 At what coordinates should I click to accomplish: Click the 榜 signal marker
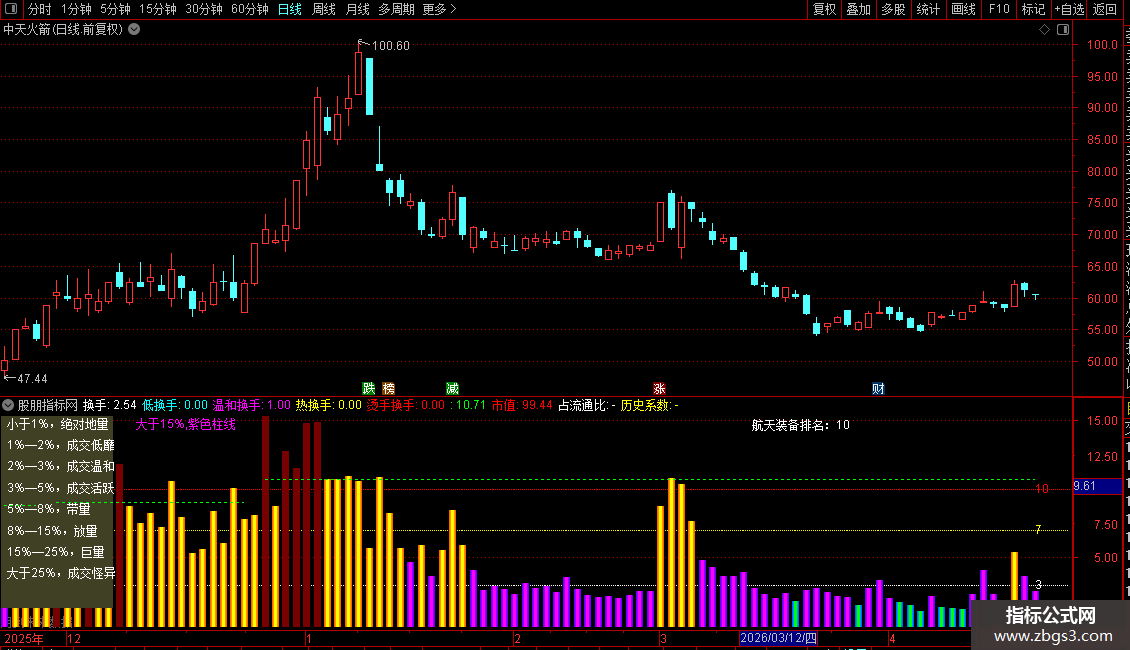tap(388, 388)
